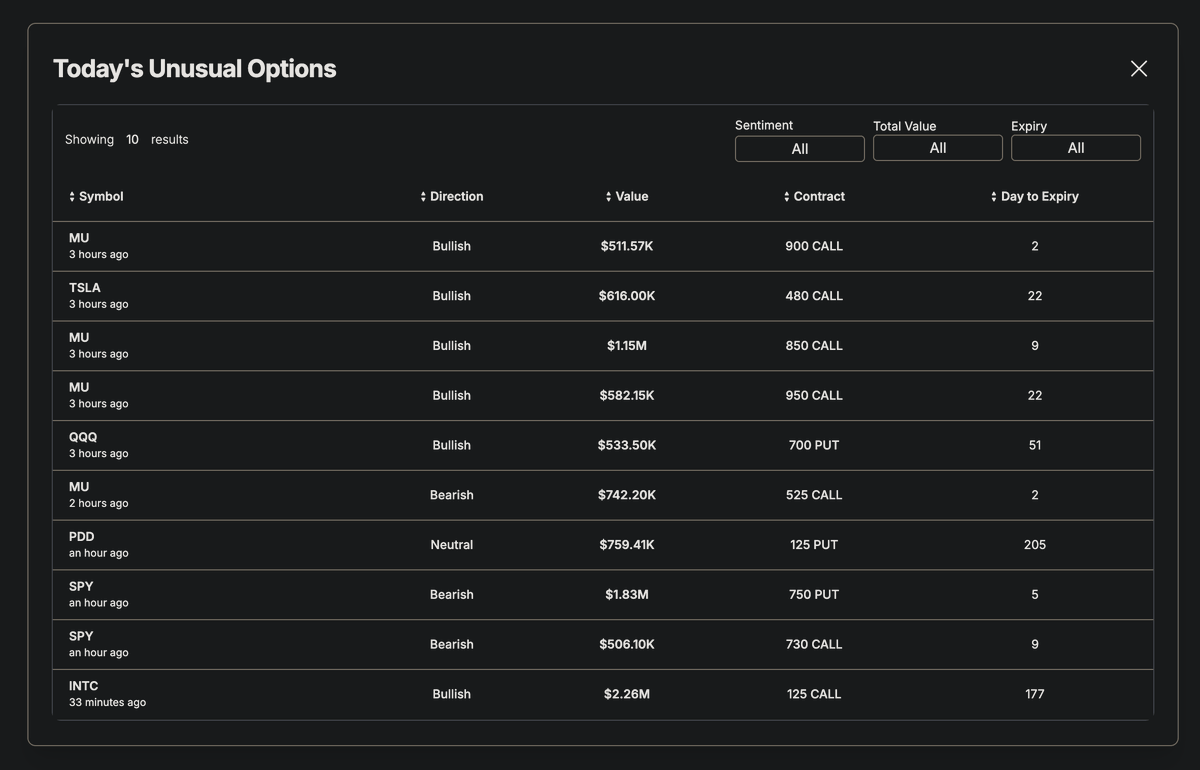Click the $1.15M value cell
Image resolution: width=1200 pixels, height=770 pixels.
coord(627,346)
